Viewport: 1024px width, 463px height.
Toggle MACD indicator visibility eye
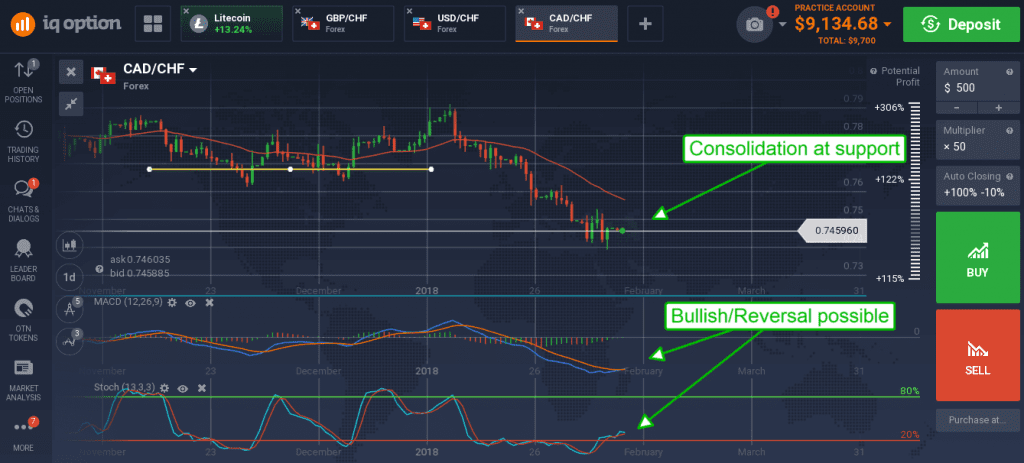[x=191, y=302]
